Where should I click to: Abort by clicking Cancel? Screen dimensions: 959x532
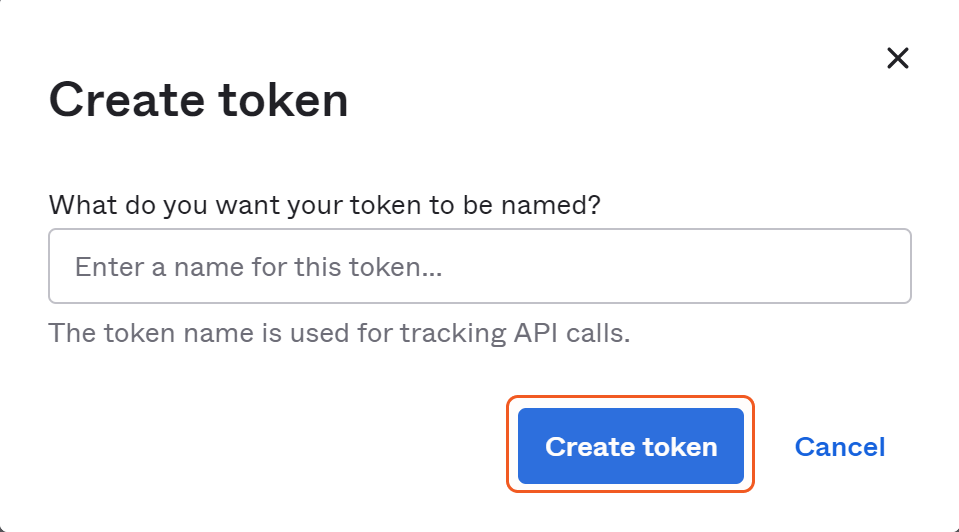839,446
